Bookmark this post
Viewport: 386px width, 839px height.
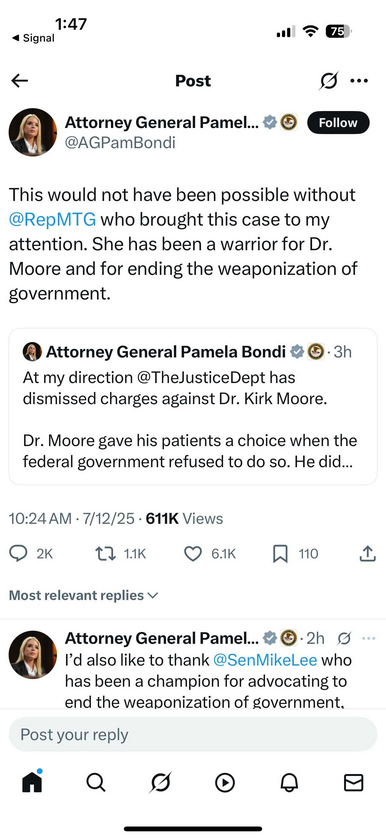[280, 554]
